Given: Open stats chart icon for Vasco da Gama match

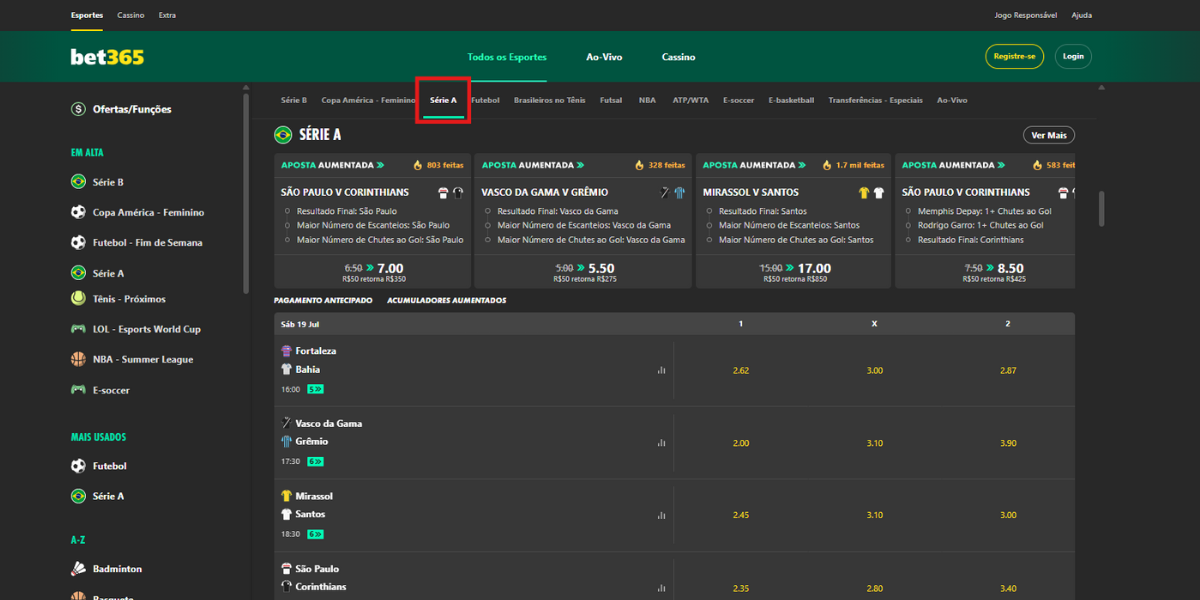Looking at the screenshot, I should [661, 442].
